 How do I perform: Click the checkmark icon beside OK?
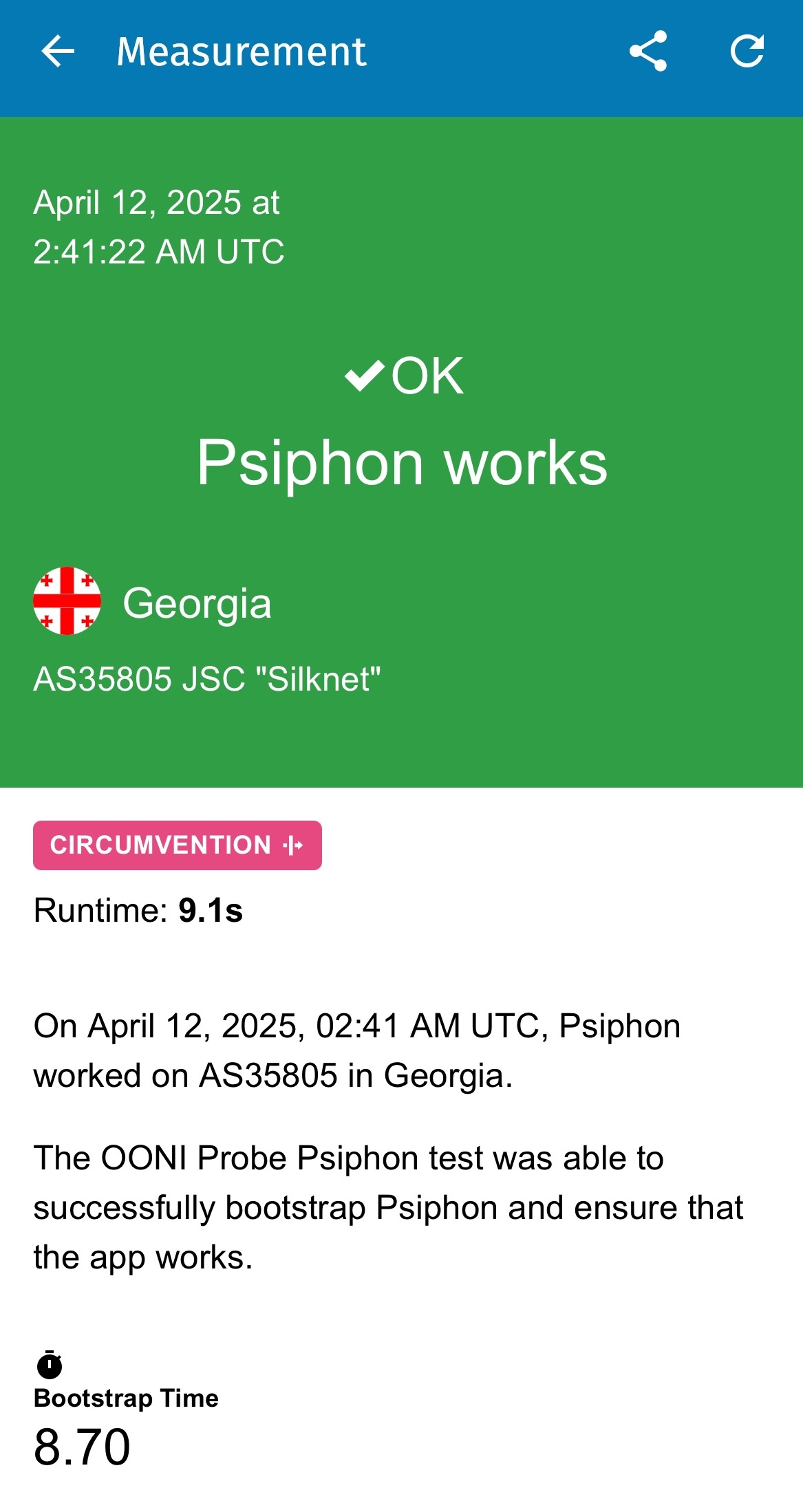pyautogui.click(x=364, y=376)
